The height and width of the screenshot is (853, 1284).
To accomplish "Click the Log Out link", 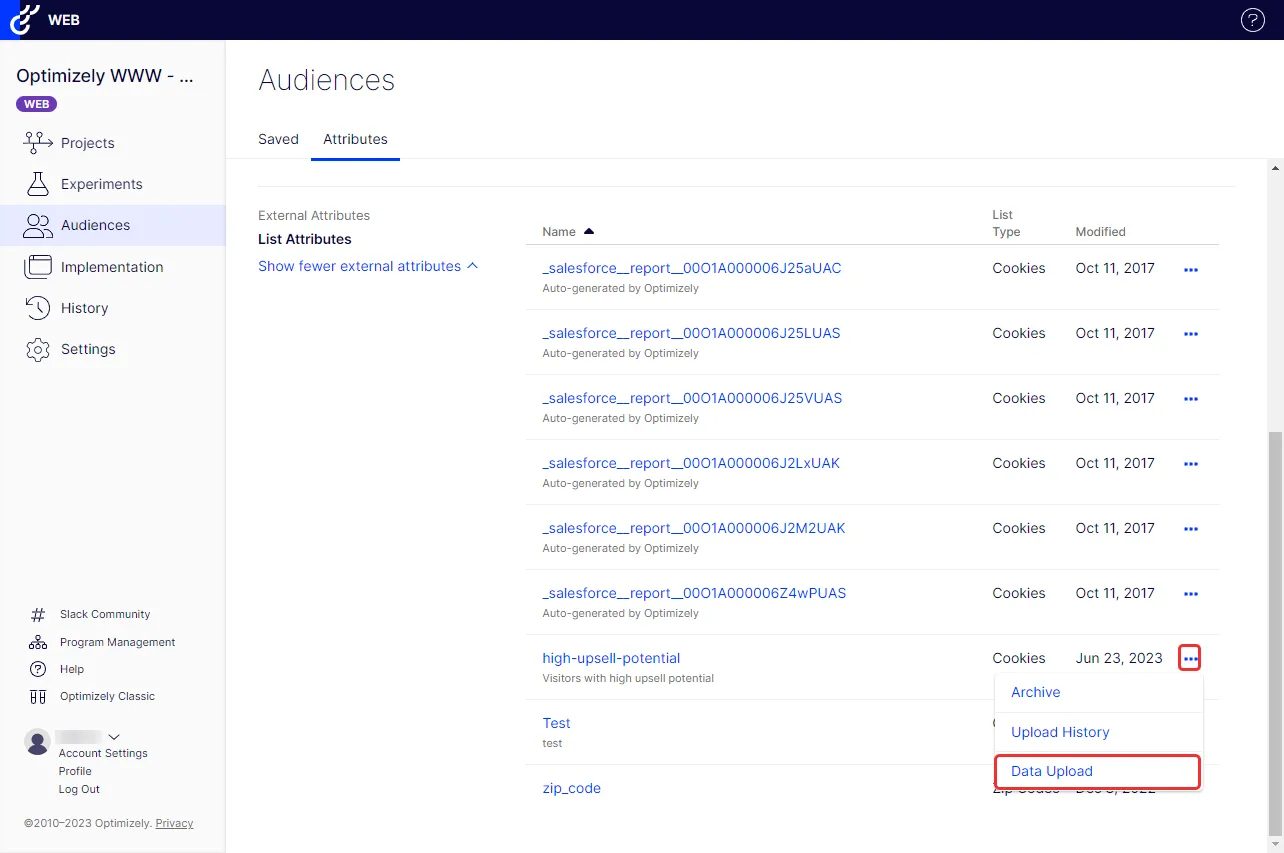I will point(79,789).
